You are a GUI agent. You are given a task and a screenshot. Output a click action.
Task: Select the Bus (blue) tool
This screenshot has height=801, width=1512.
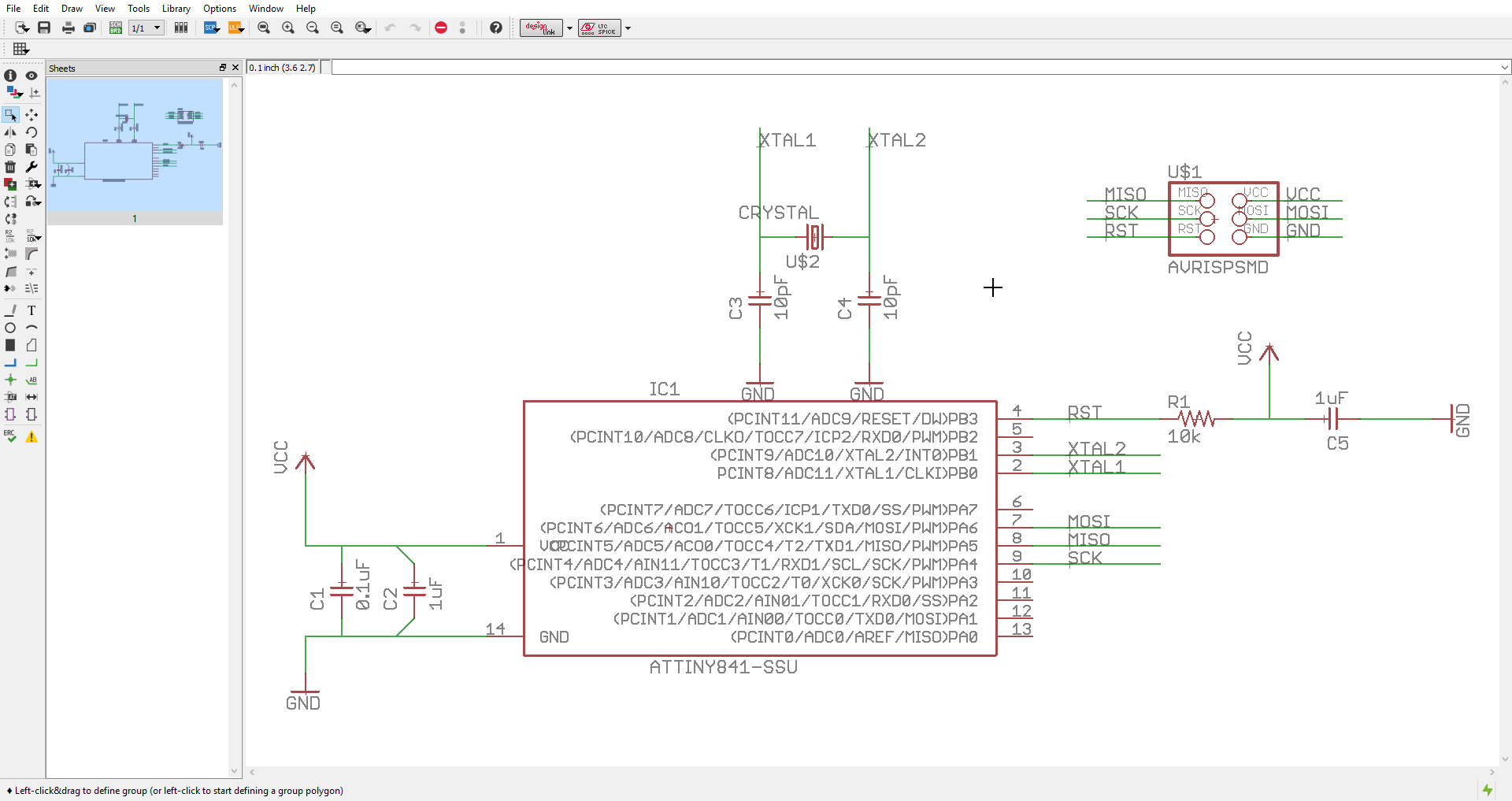[x=10, y=362]
